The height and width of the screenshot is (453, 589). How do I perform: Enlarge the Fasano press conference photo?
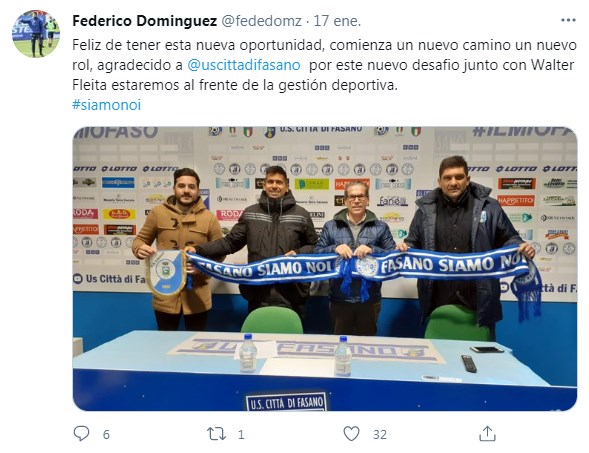[325, 268]
